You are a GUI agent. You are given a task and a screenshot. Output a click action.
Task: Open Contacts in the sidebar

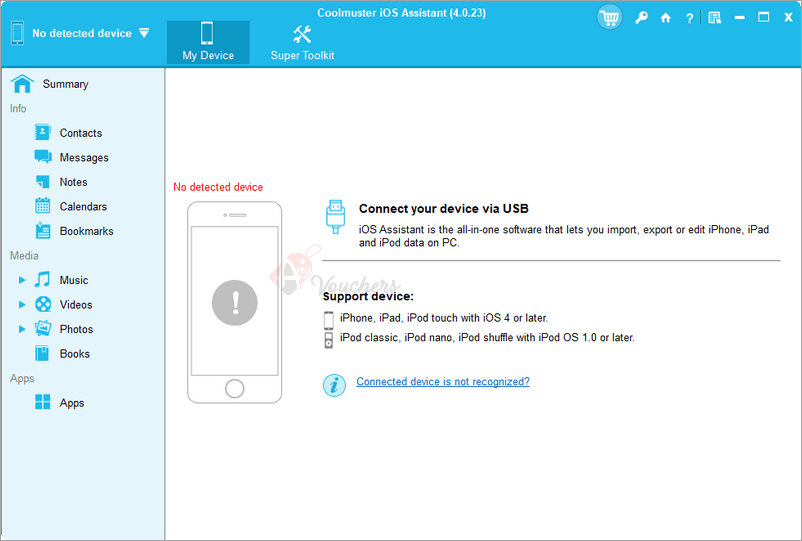tap(80, 133)
